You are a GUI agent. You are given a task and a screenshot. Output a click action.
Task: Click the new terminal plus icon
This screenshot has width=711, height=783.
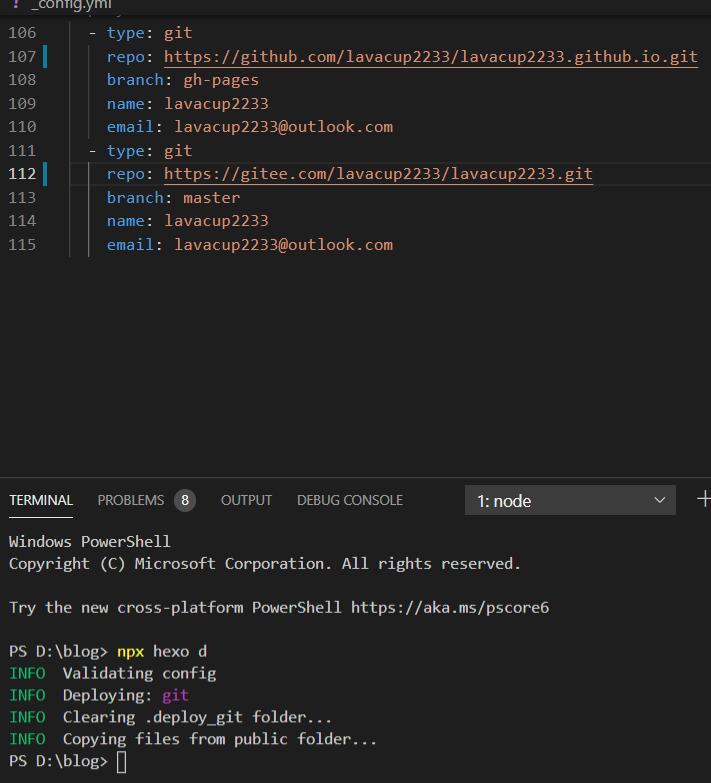(703, 499)
